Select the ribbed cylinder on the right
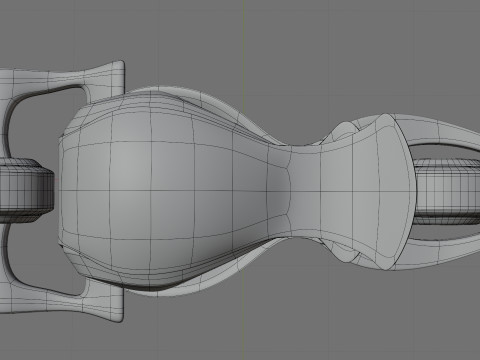This screenshot has width=480, height=360. click(x=448, y=192)
